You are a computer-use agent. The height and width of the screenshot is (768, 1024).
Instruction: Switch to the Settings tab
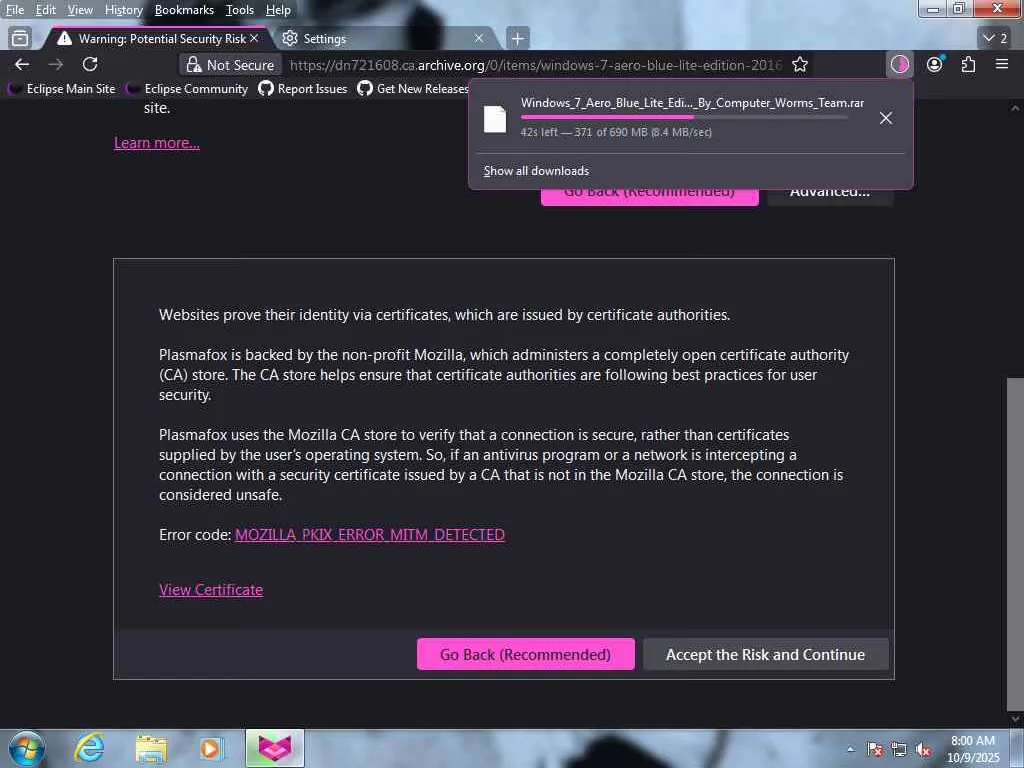(x=384, y=39)
